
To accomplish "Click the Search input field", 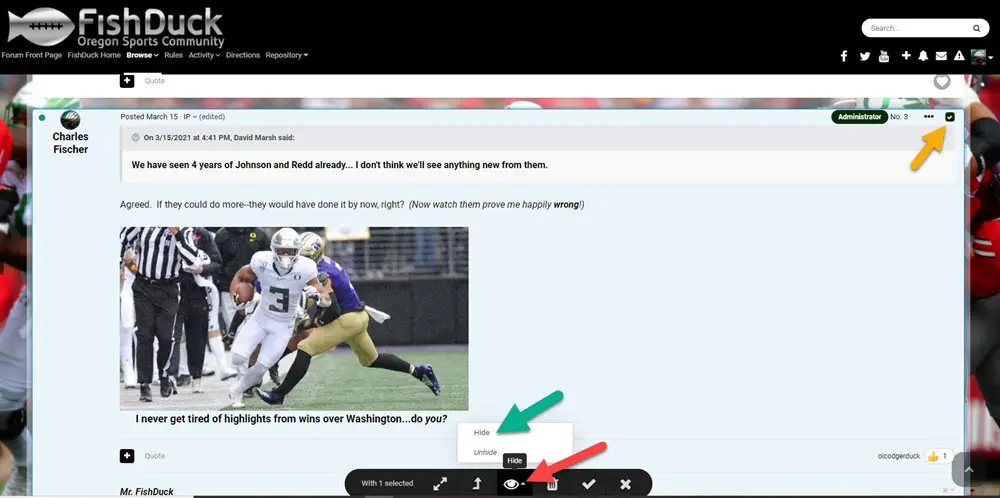I will [x=915, y=28].
